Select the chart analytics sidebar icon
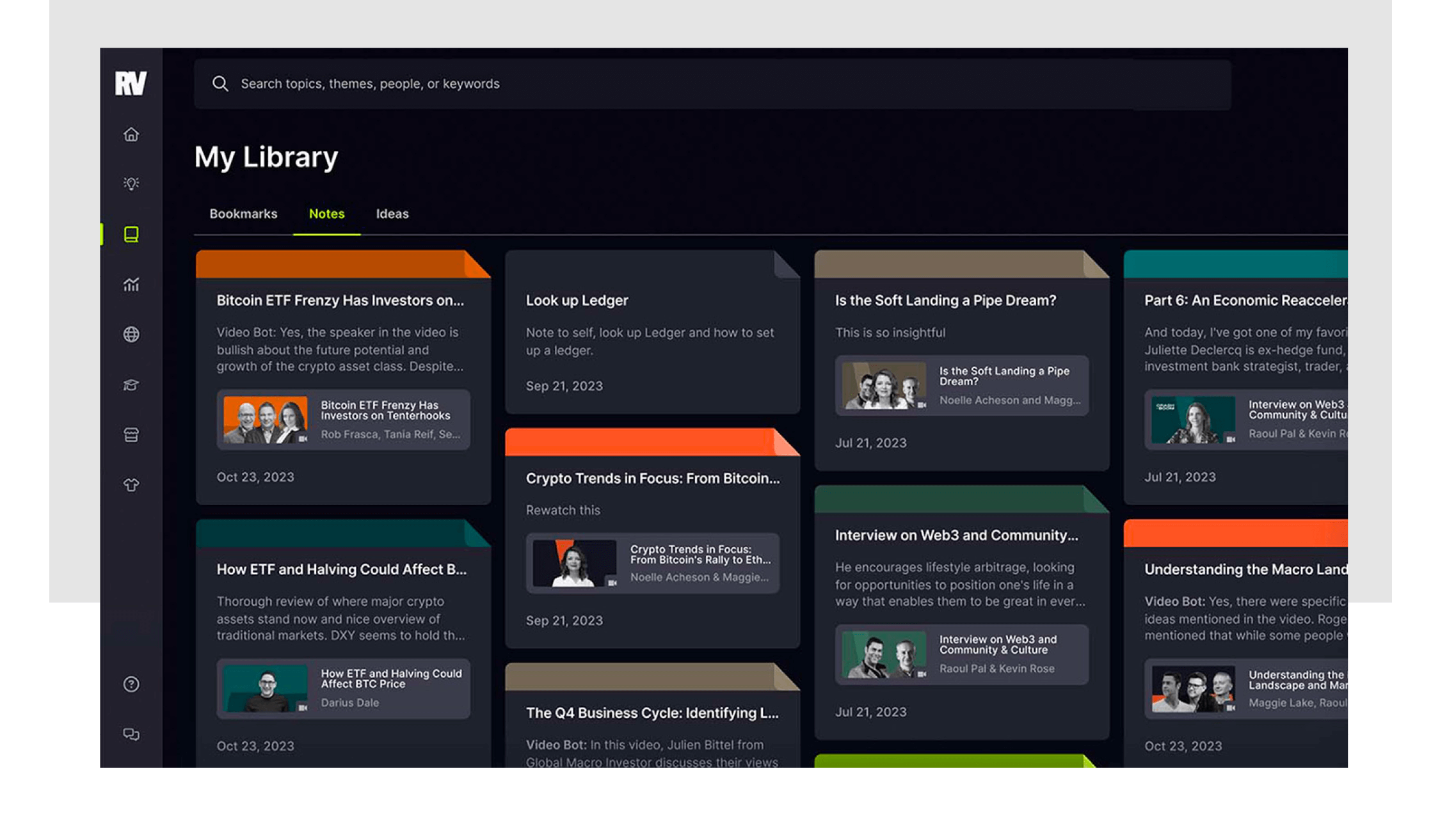This screenshot has height=840, width=1440. tap(131, 284)
